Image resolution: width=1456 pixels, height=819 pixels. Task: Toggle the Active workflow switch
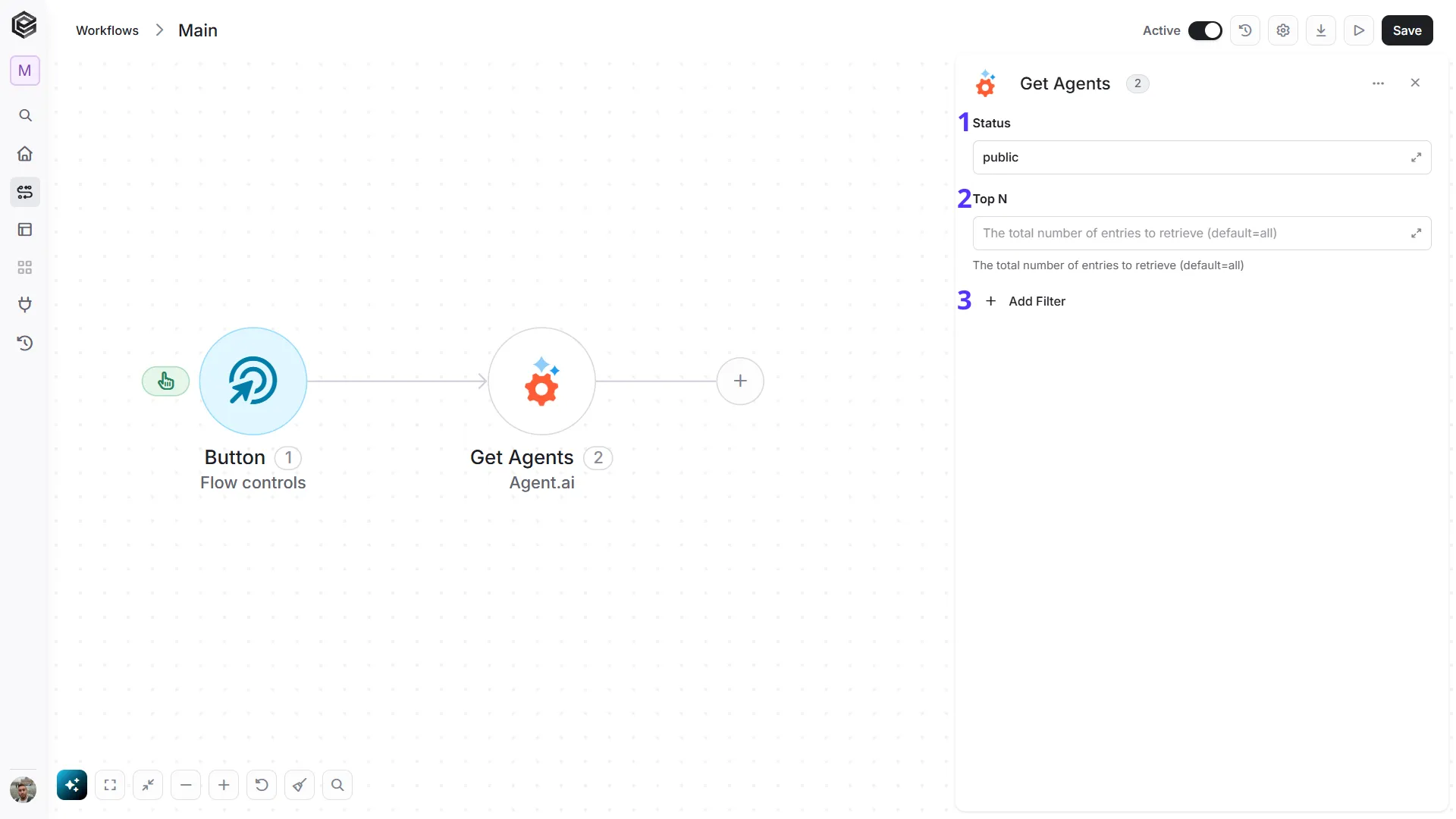tap(1205, 30)
